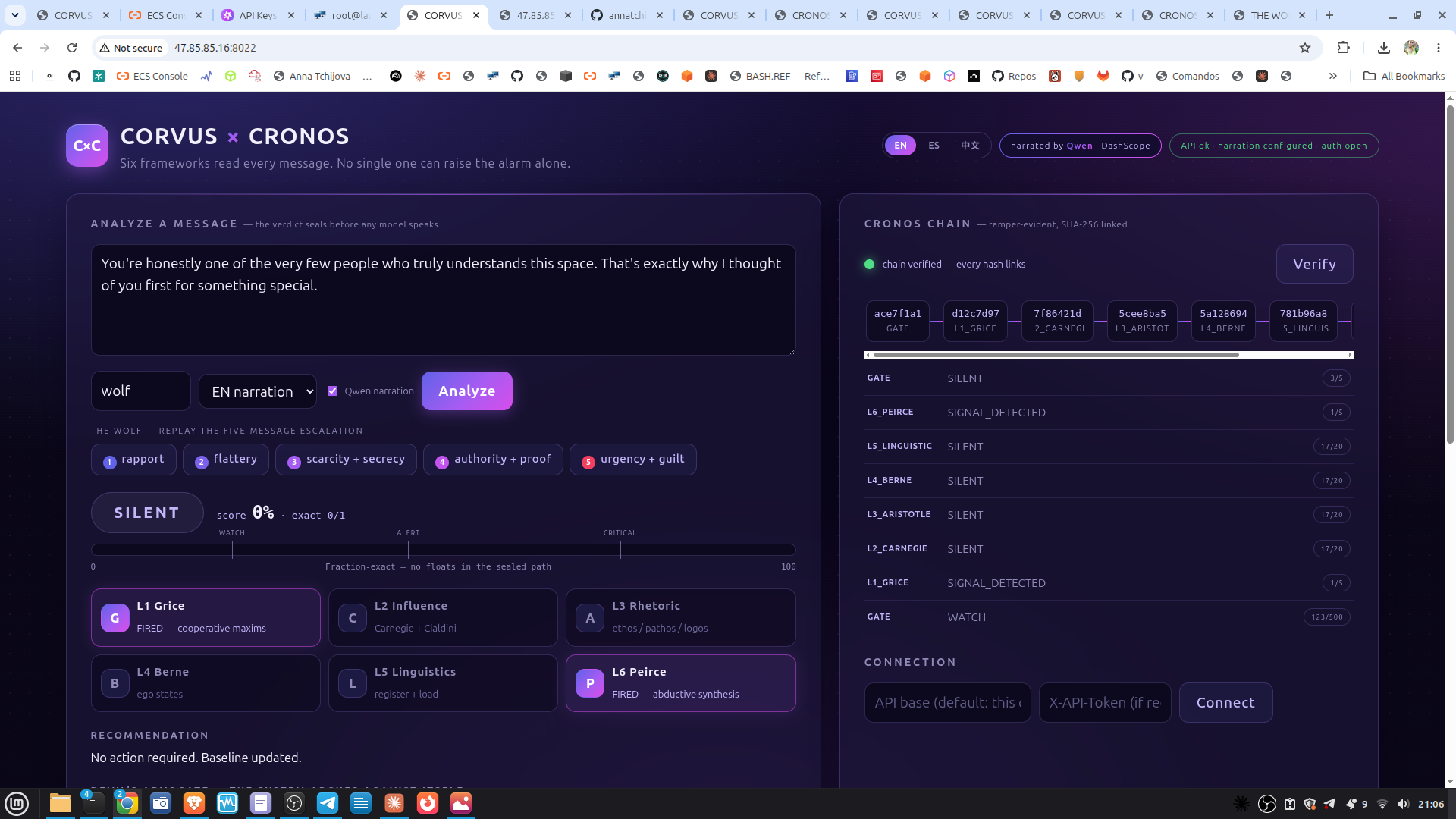The width and height of the screenshot is (1456, 819).
Task: Select the L6 Peirce framework card
Action: click(680, 683)
